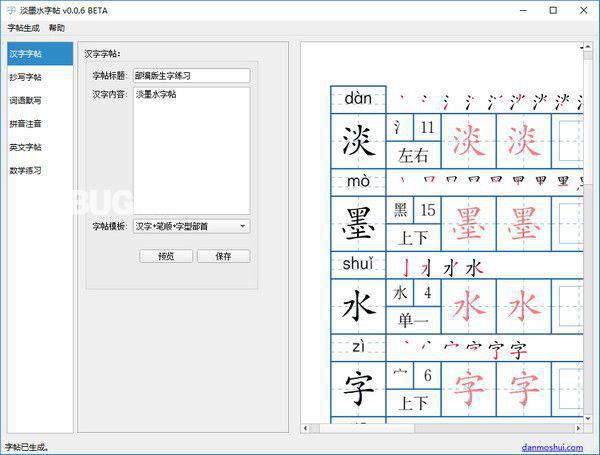Click the pinyin cell zì
The width and height of the screenshot is (600, 455).
click(x=358, y=347)
